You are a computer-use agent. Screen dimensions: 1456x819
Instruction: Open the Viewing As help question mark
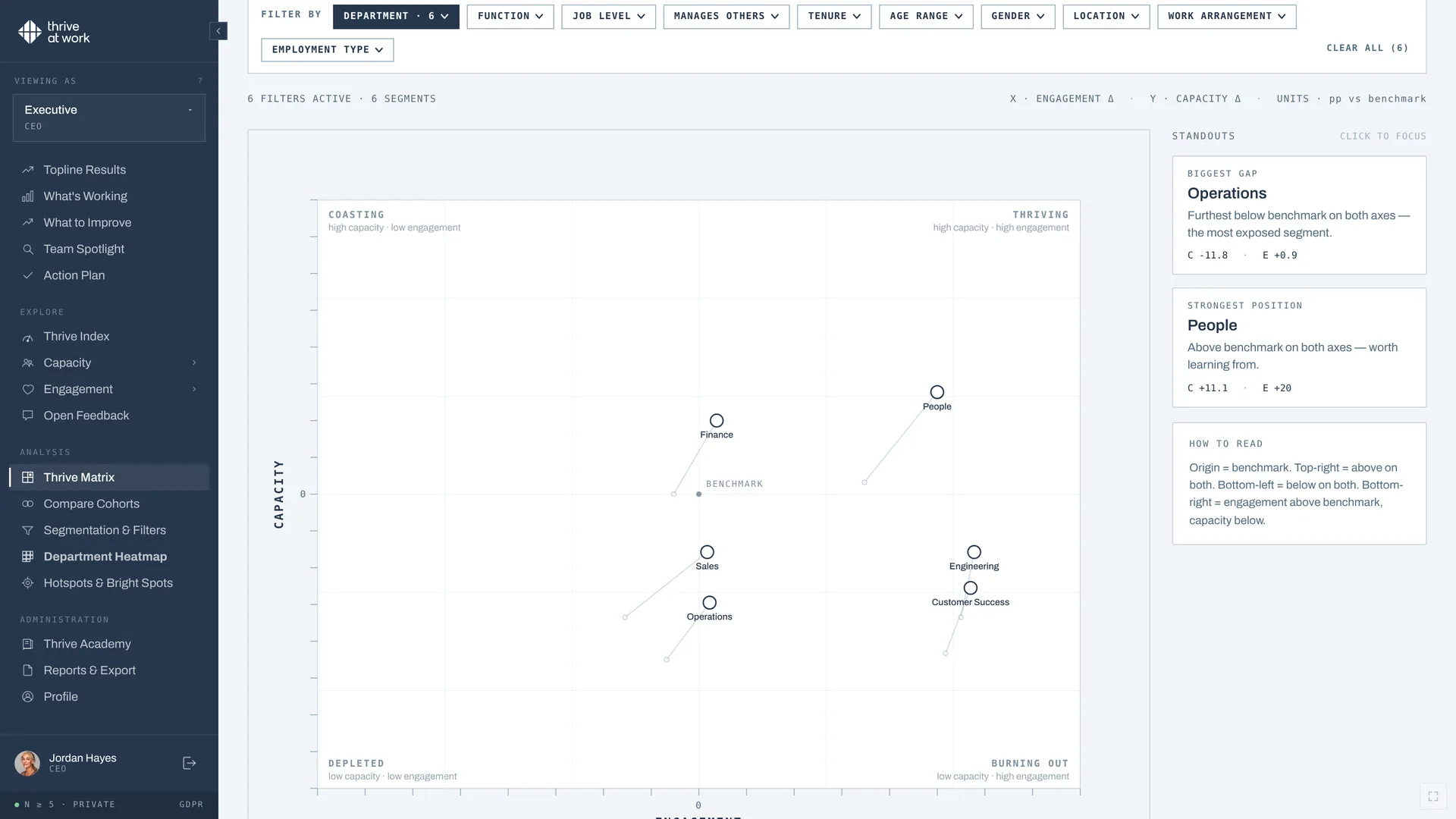200,81
